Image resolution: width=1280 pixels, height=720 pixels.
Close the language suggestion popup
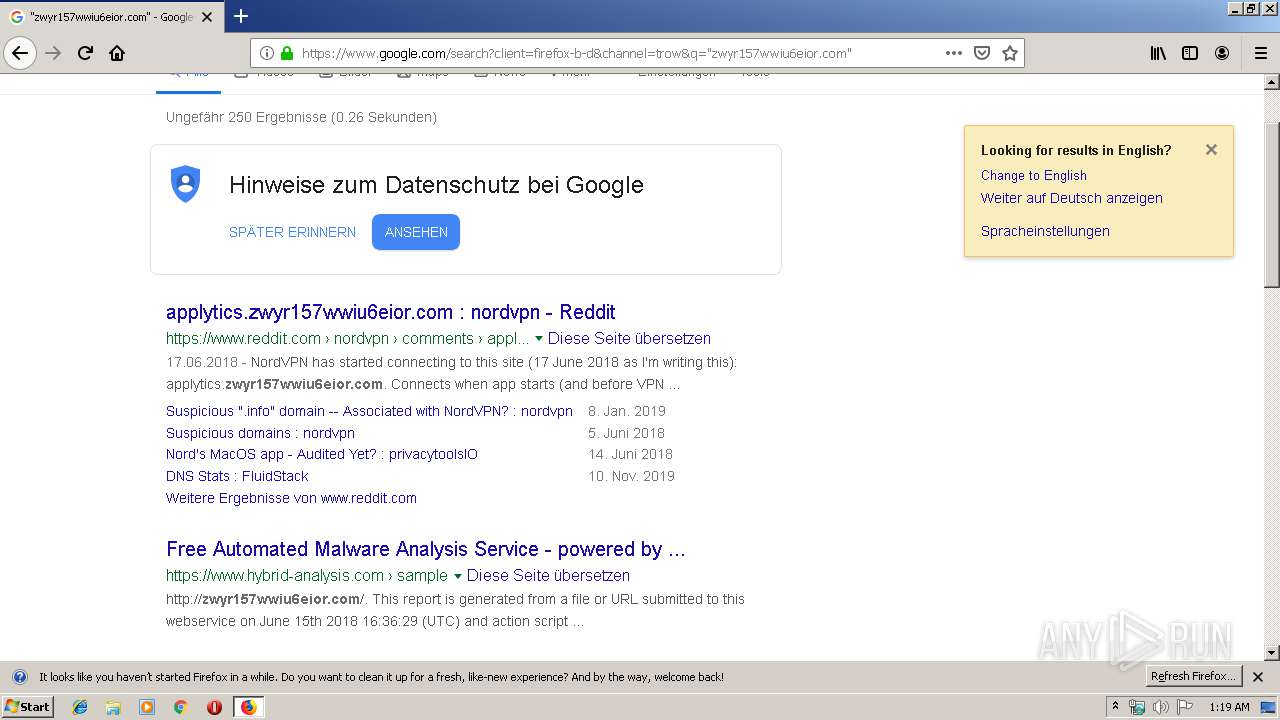click(x=1211, y=150)
